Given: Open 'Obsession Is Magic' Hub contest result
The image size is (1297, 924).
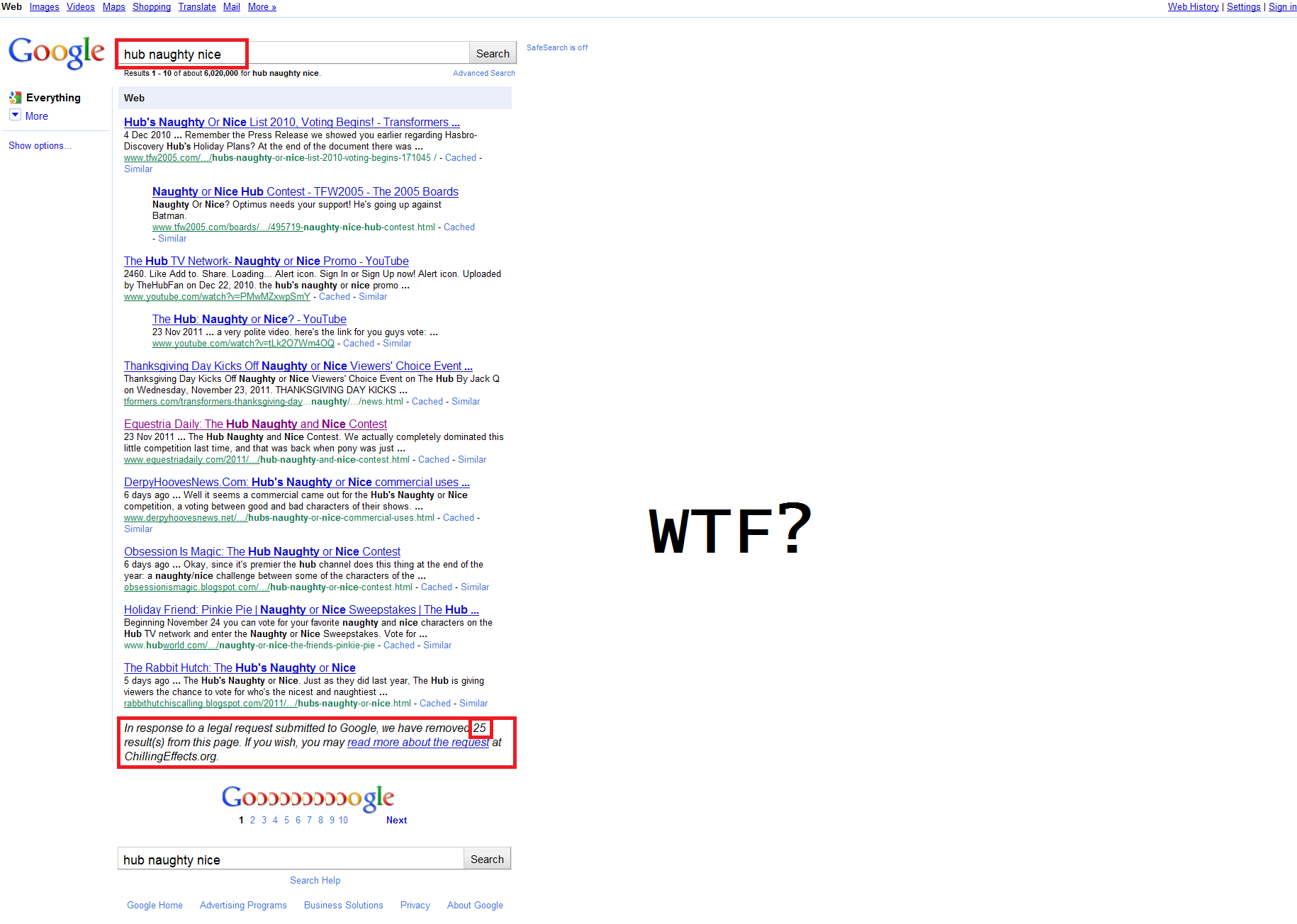Looking at the screenshot, I should click(262, 551).
